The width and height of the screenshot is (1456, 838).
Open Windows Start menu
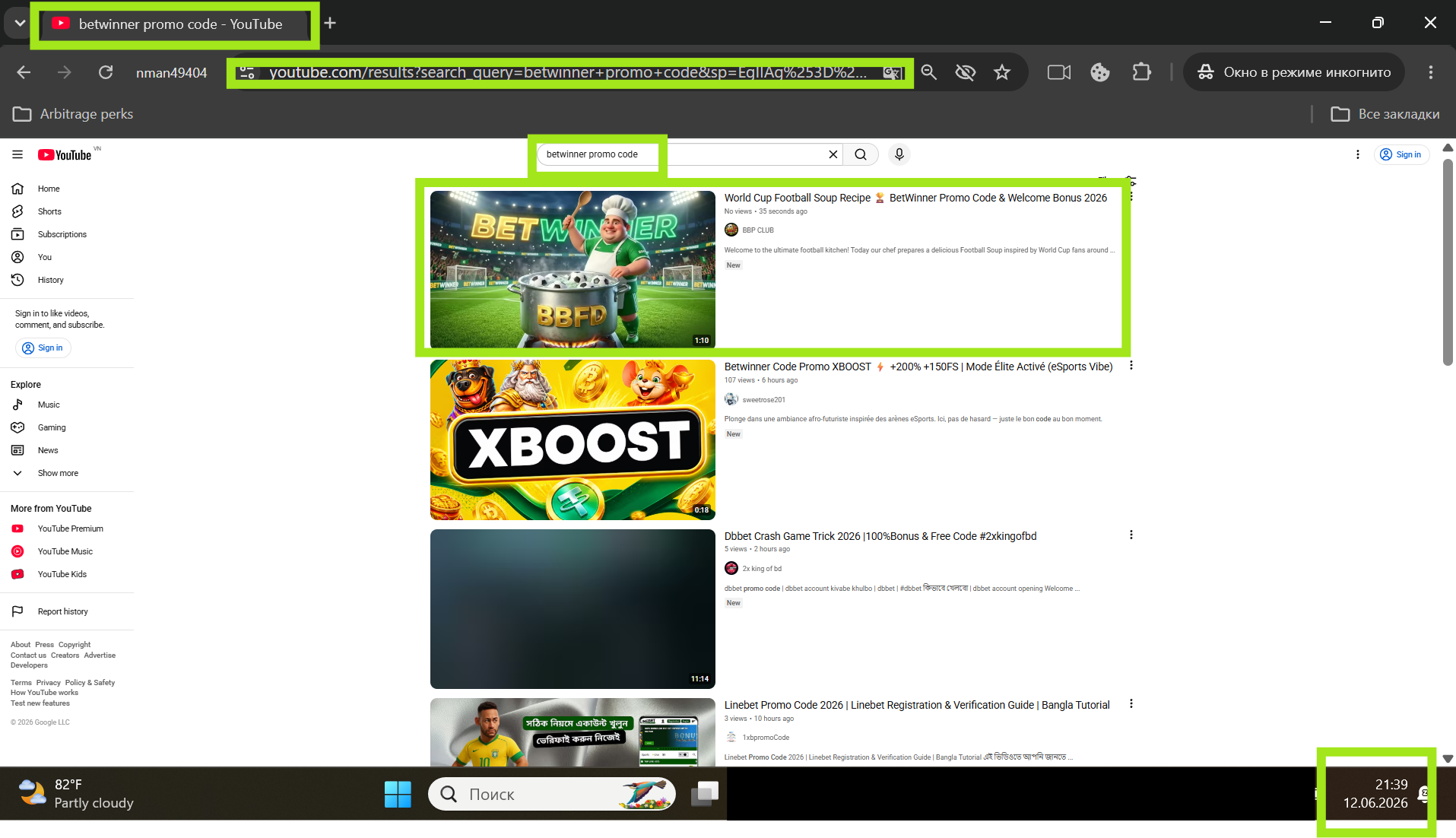398,794
